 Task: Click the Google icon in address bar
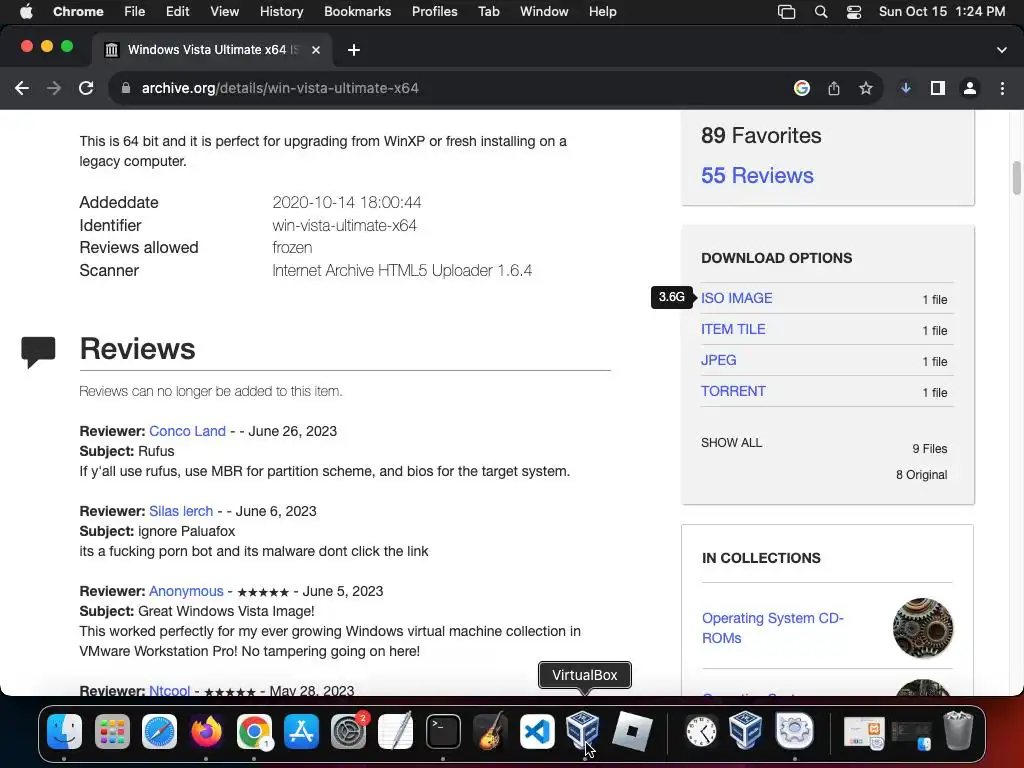pos(801,88)
